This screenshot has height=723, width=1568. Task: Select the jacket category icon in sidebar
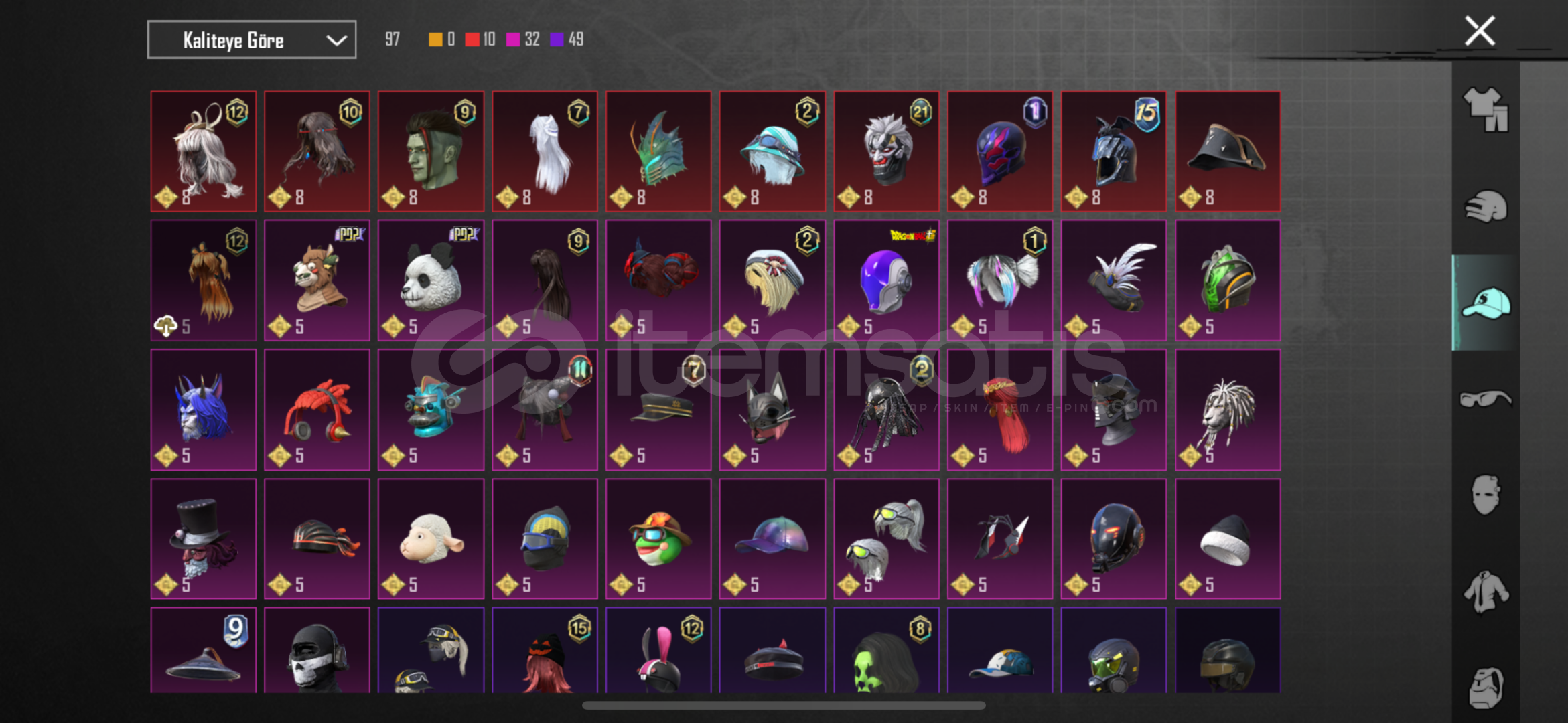click(1485, 592)
